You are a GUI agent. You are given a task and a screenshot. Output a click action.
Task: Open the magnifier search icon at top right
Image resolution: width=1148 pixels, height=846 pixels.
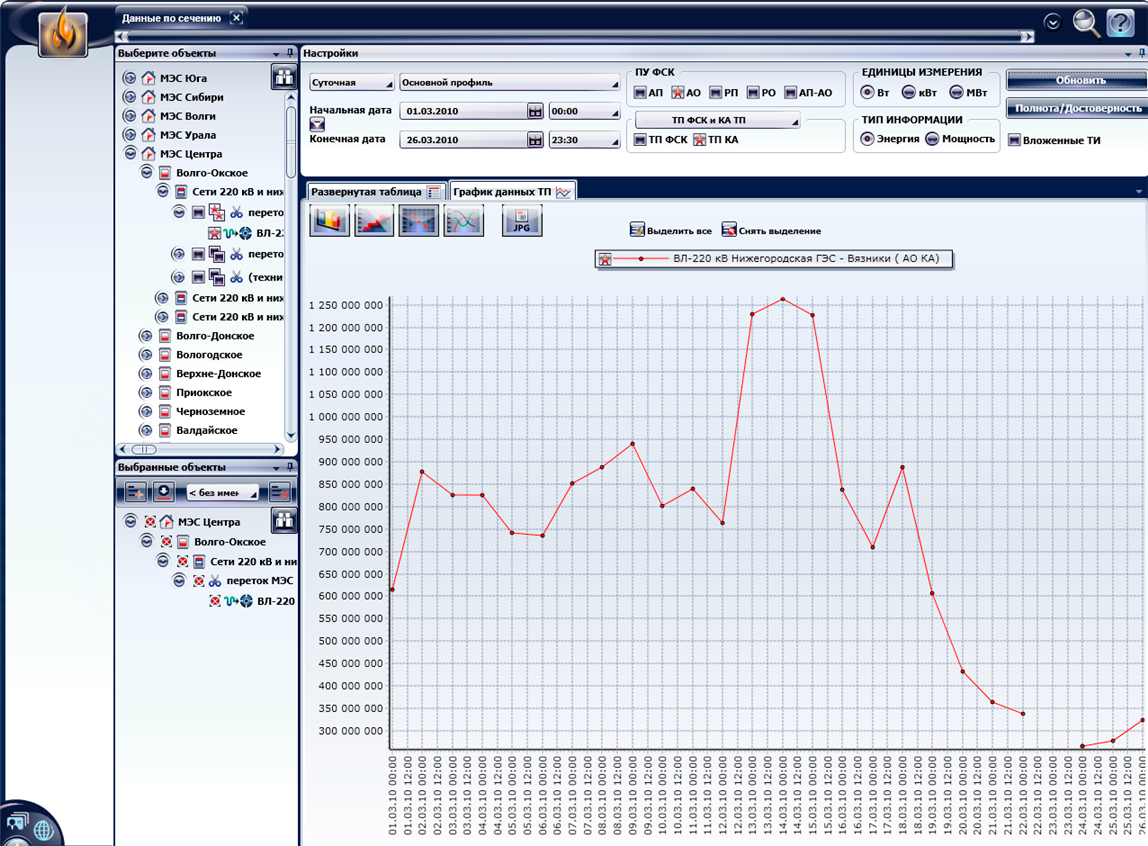point(1086,22)
